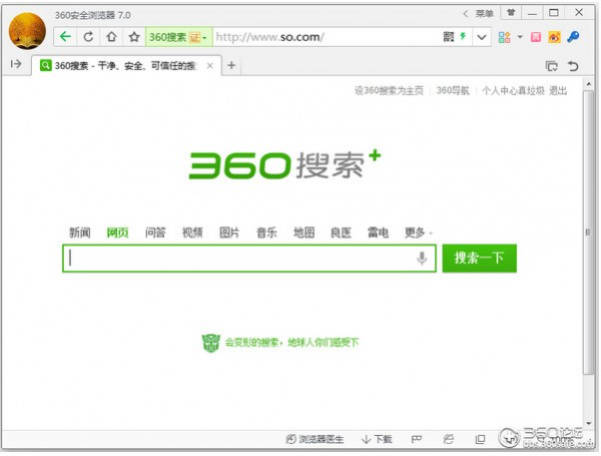Switch to 地图 search category

304,232
